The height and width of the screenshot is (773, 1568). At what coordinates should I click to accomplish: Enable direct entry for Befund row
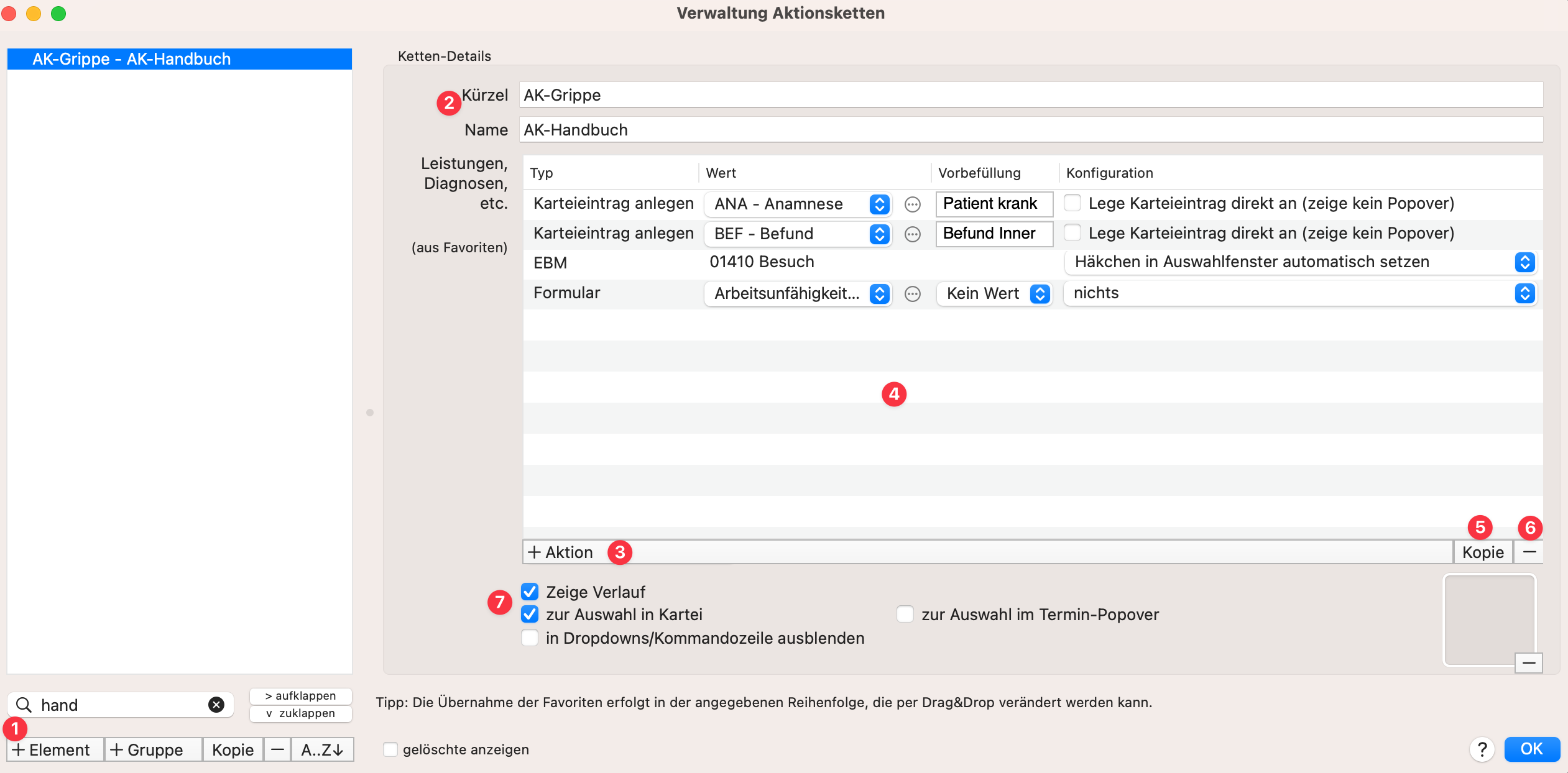pos(1072,233)
